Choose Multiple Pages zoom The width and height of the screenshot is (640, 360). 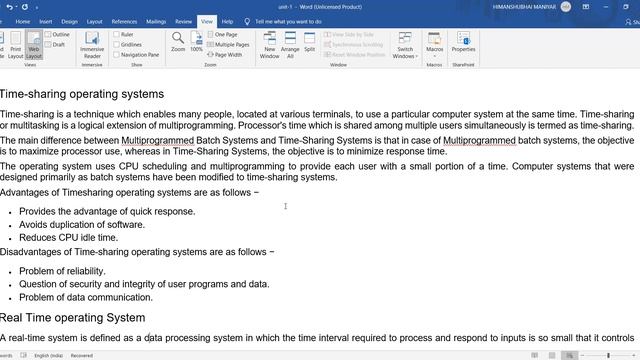tap(228, 44)
